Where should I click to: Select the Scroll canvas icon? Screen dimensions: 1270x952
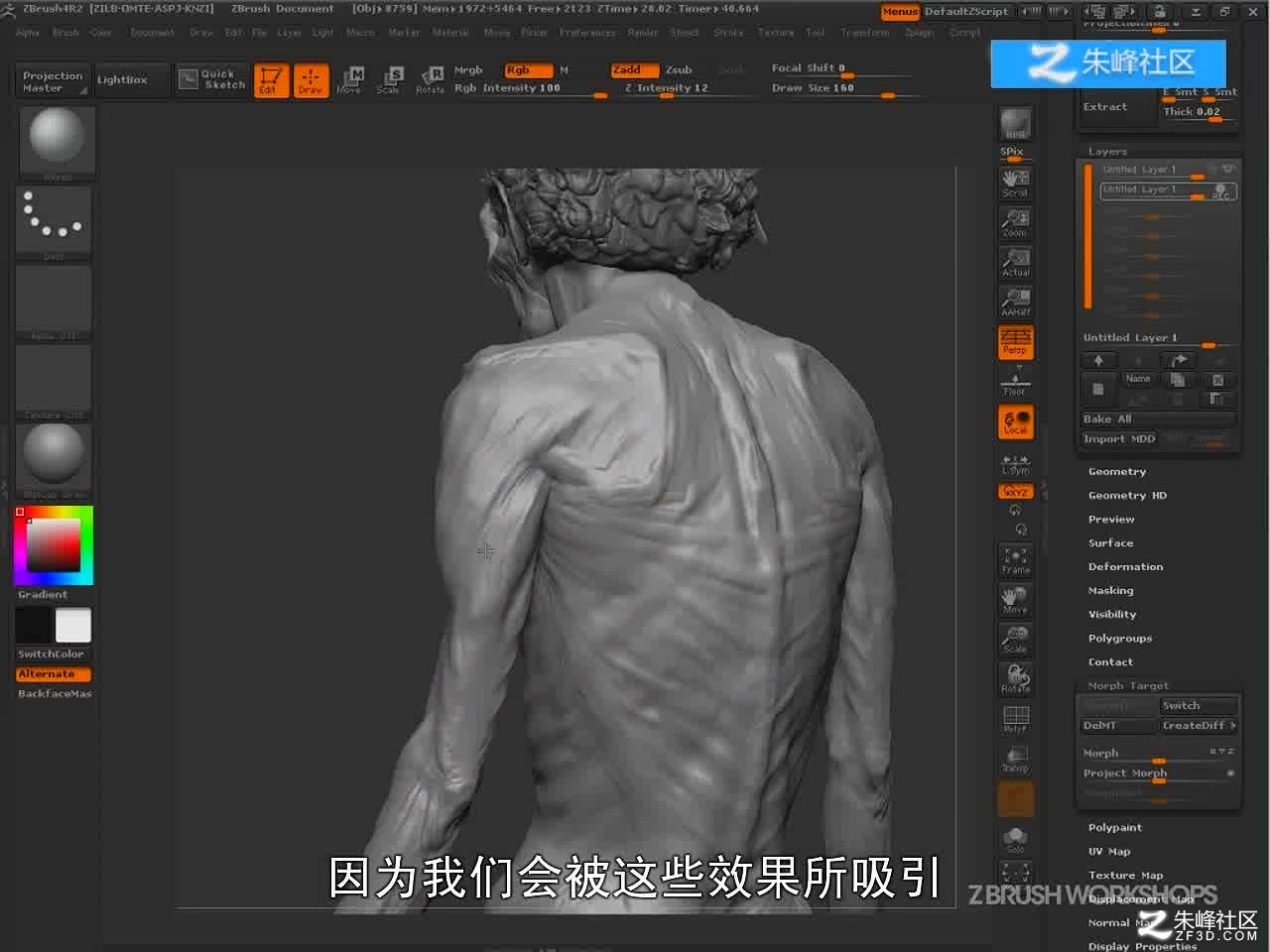pos(1015,183)
